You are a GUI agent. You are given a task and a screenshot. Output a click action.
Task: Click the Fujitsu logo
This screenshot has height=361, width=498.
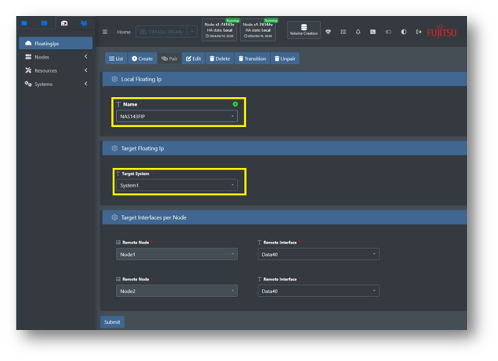pos(442,32)
